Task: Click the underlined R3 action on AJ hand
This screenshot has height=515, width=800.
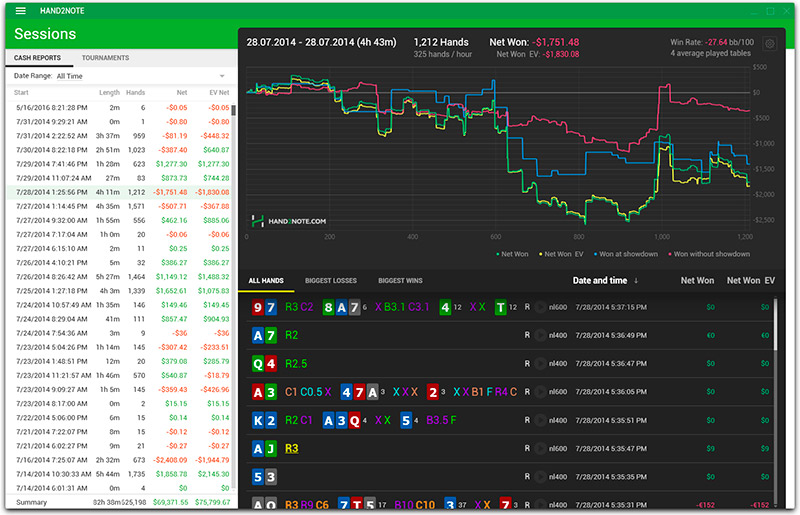Action: 293,448
